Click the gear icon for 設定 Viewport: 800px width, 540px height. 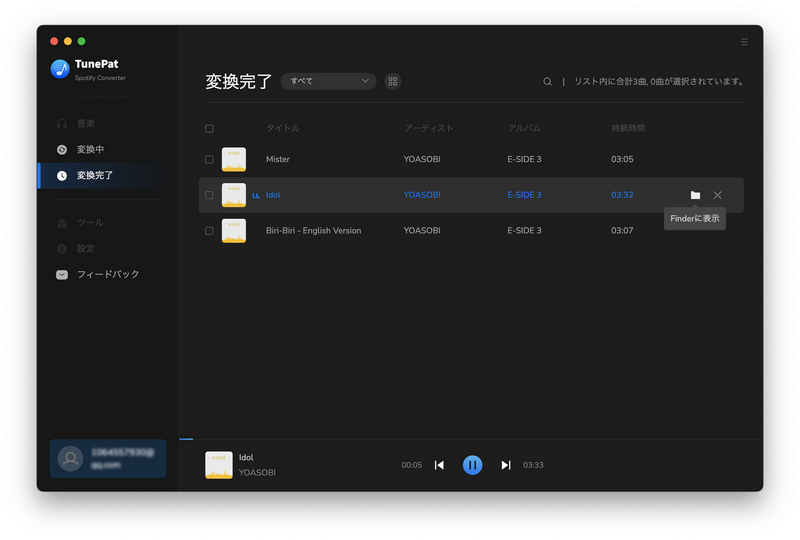[x=62, y=249]
